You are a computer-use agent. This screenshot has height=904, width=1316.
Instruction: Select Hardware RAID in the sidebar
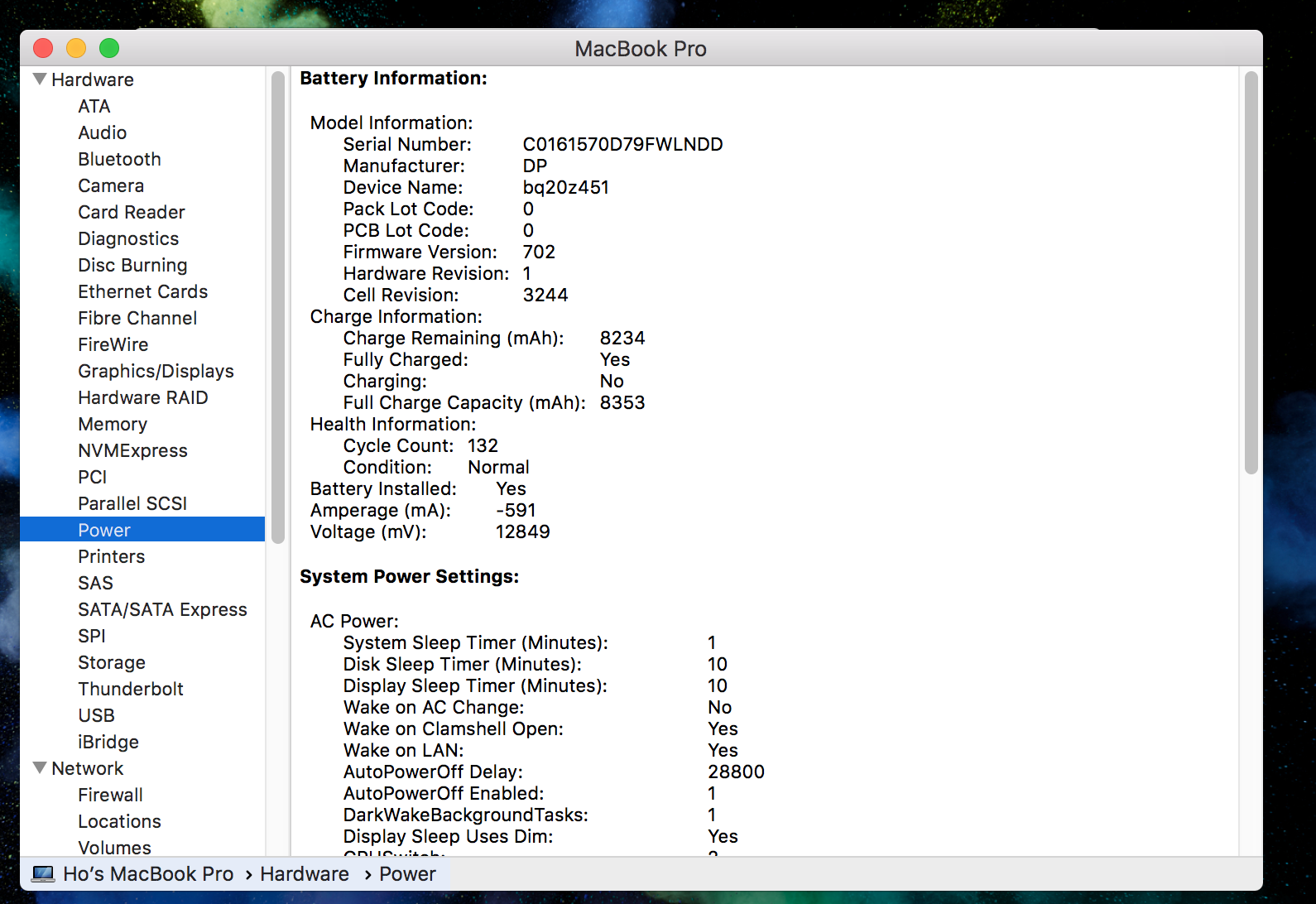(x=143, y=397)
